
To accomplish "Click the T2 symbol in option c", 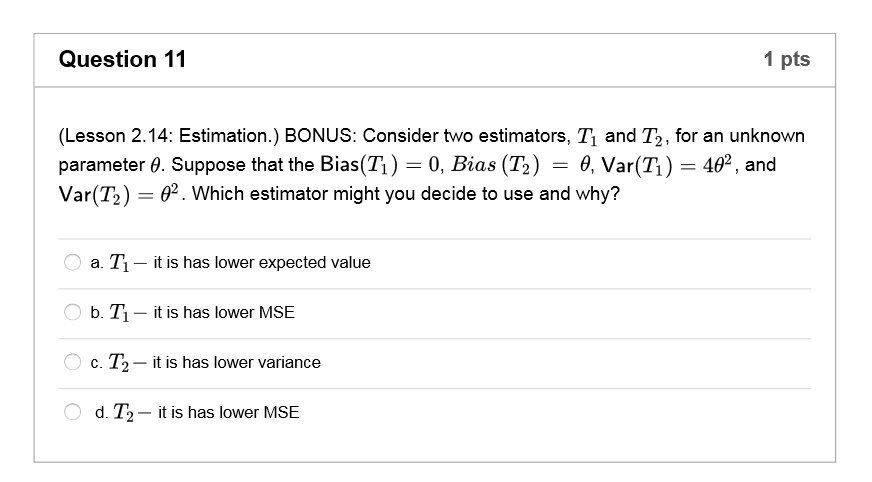I will [118, 362].
